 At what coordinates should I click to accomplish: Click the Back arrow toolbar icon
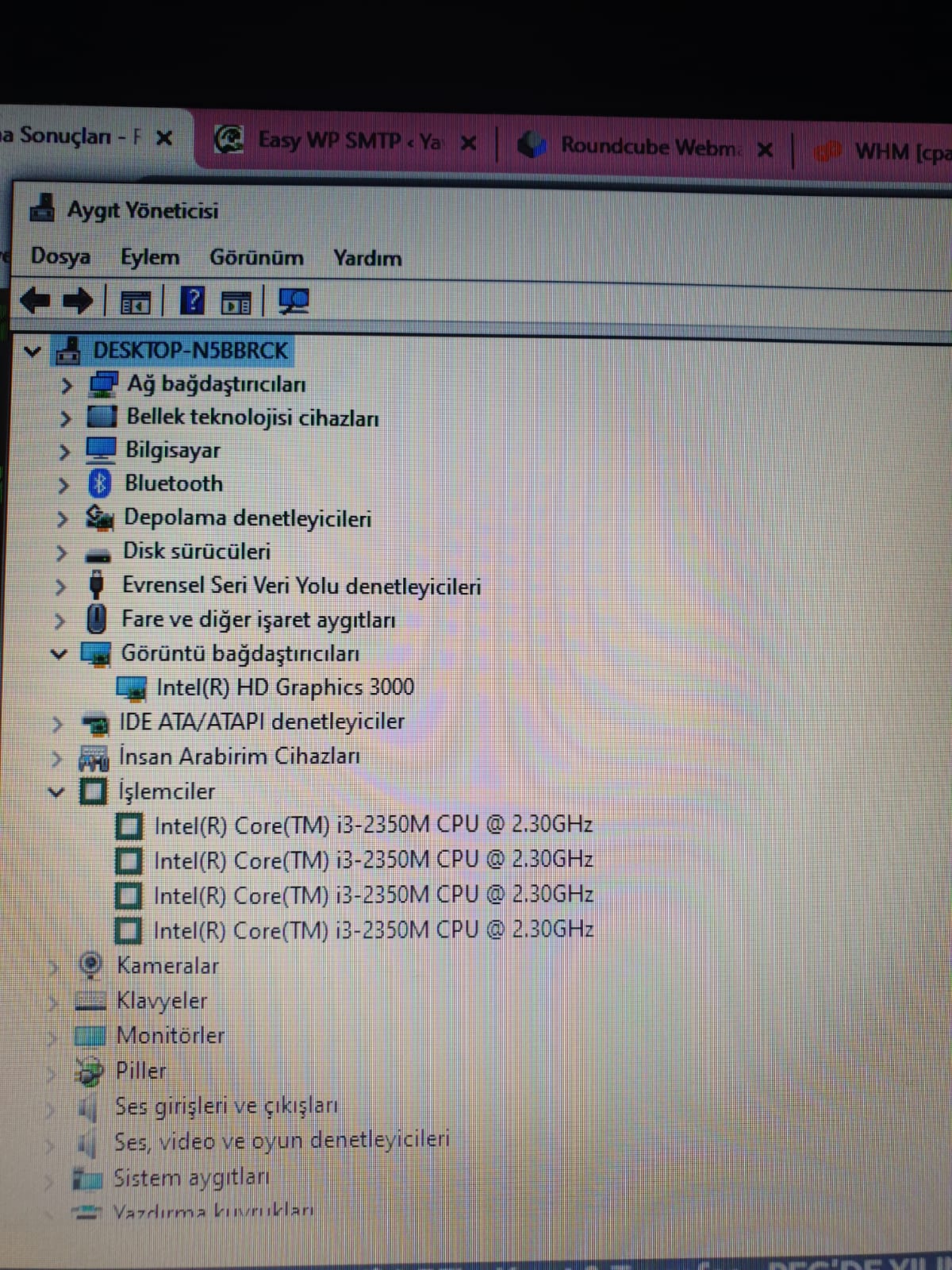coord(35,301)
